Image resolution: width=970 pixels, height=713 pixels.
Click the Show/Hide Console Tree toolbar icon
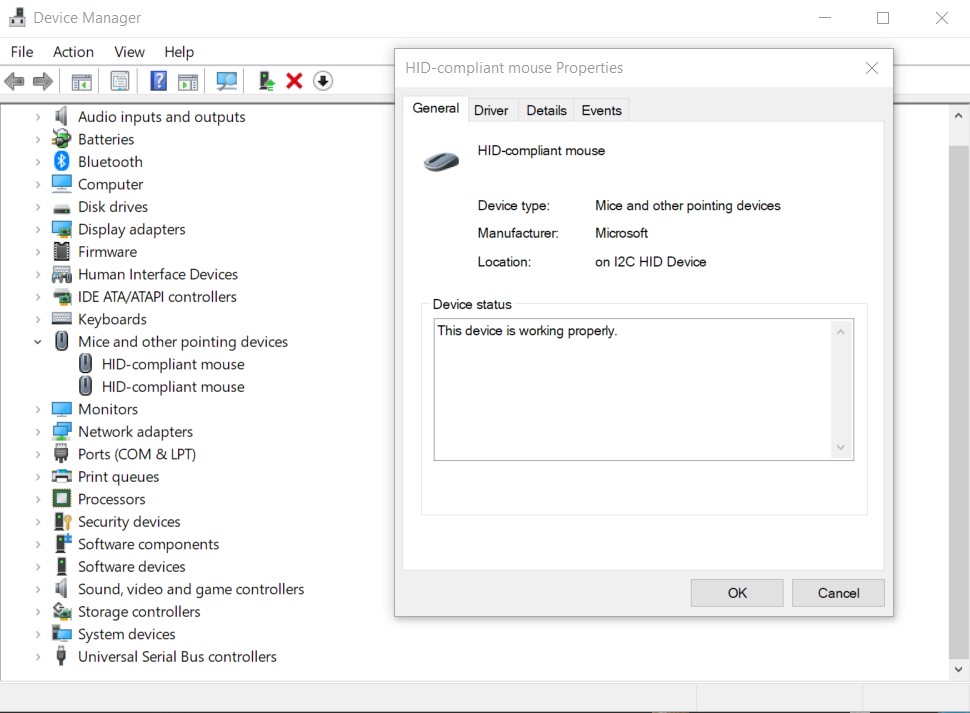coord(81,81)
